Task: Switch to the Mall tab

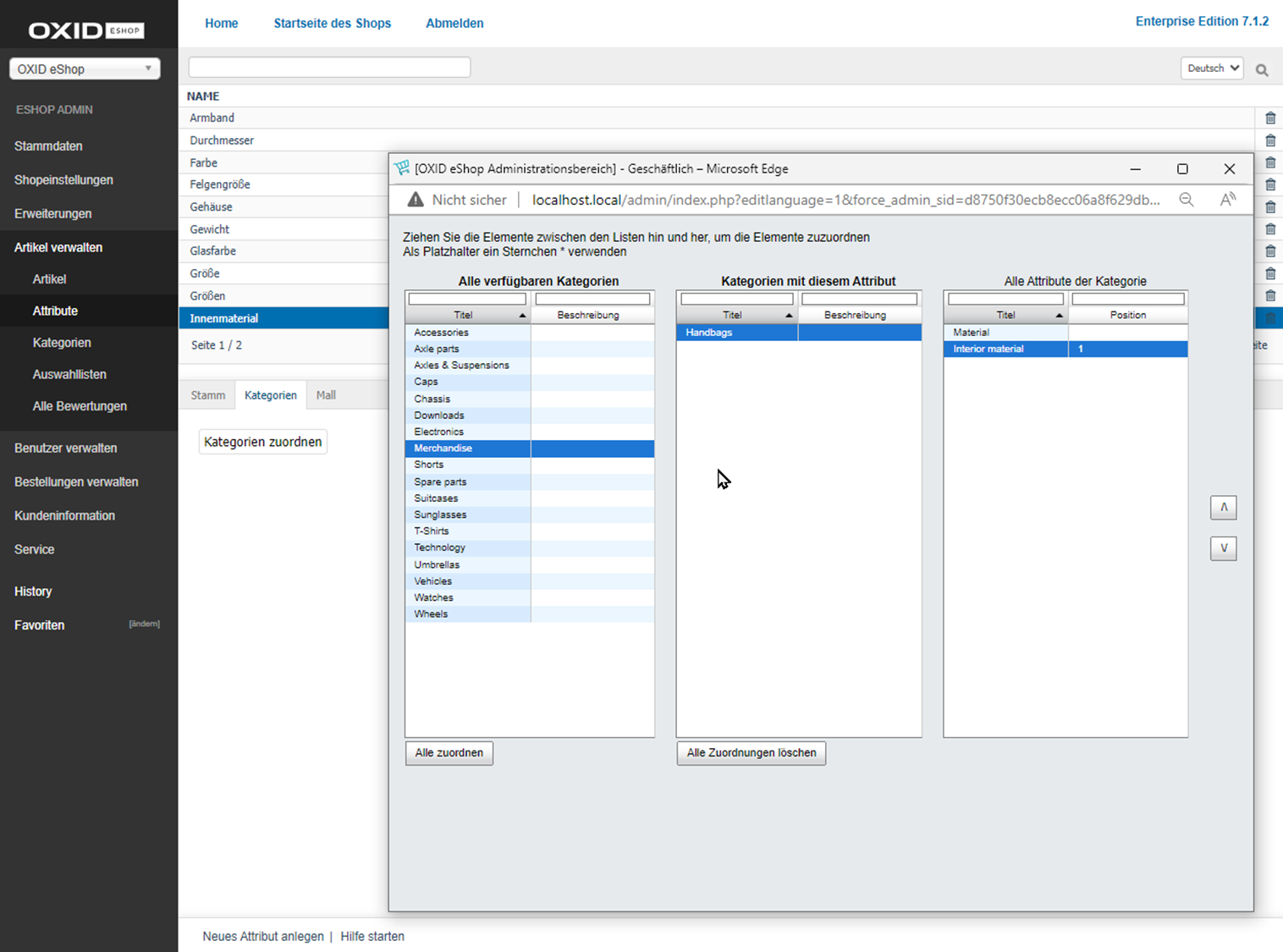Action: [x=326, y=395]
